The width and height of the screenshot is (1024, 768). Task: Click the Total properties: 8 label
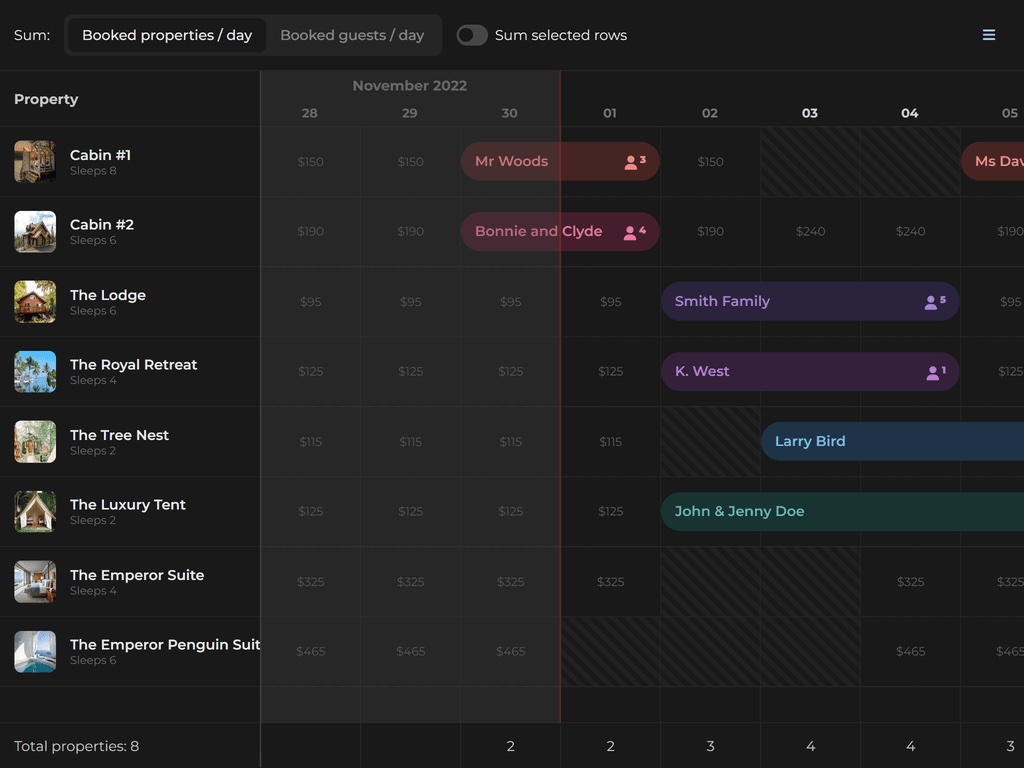76,746
